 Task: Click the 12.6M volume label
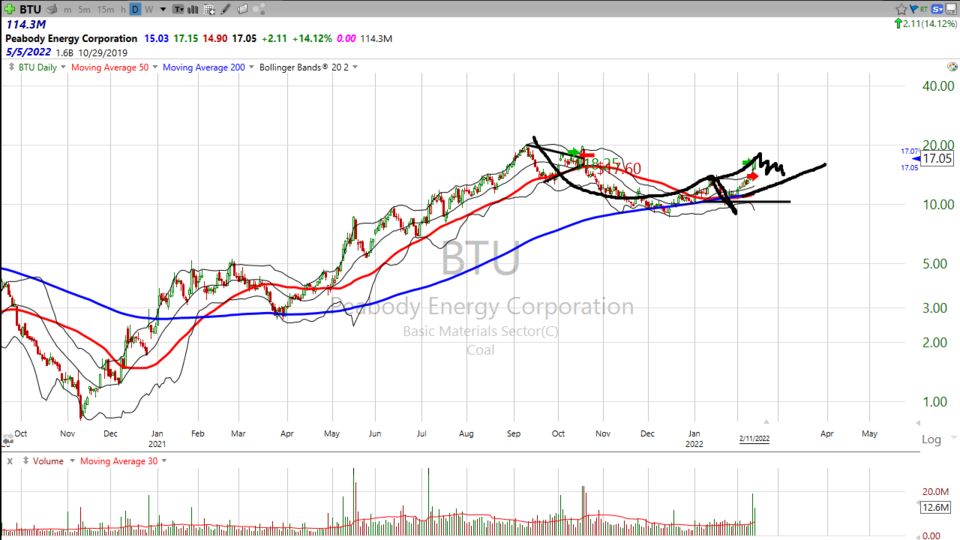(x=936, y=507)
